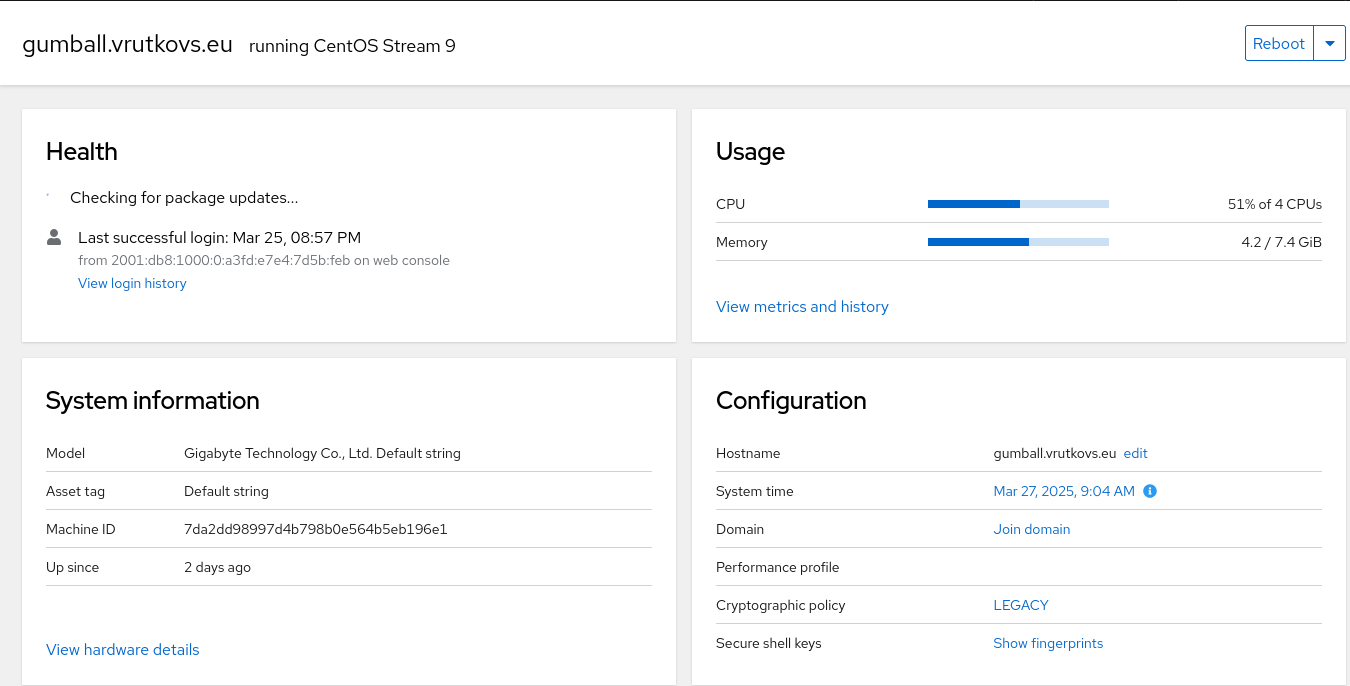Click the Last successful login line
Screen dimensions: 1350x686
tap(219, 238)
